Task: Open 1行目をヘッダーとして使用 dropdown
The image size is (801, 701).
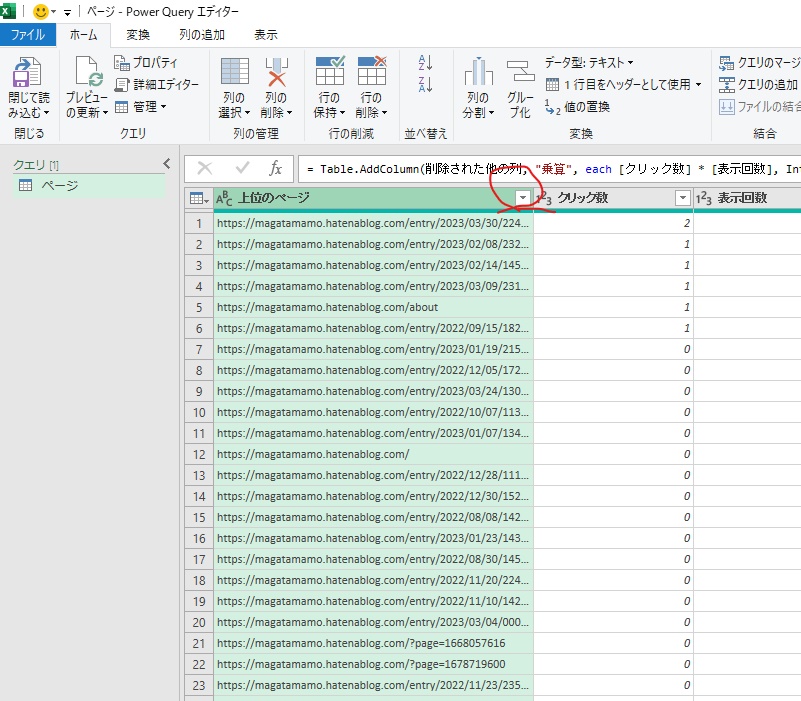Action: 624,84
